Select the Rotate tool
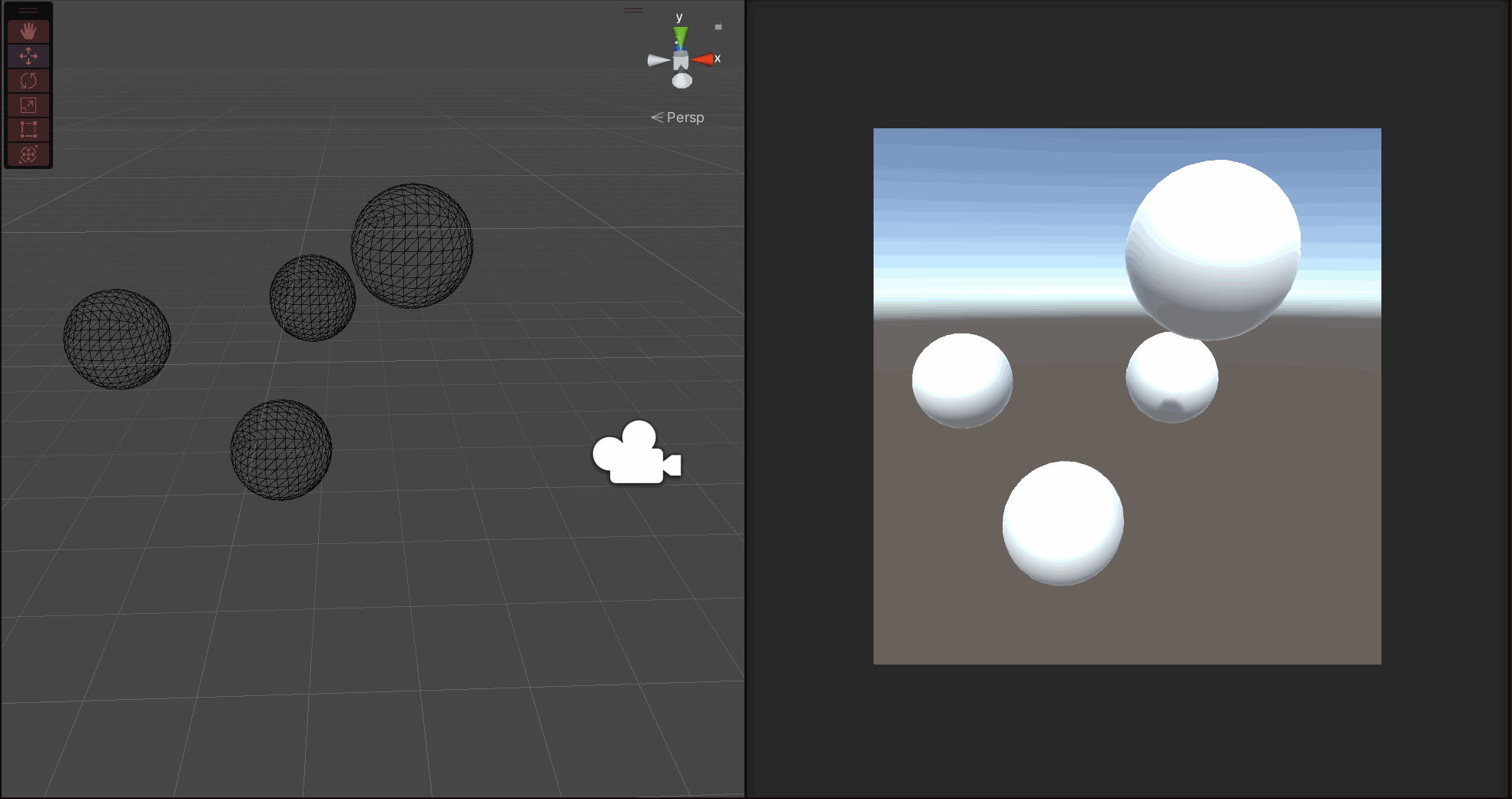This screenshot has width=1512, height=799. [x=28, y=81]
